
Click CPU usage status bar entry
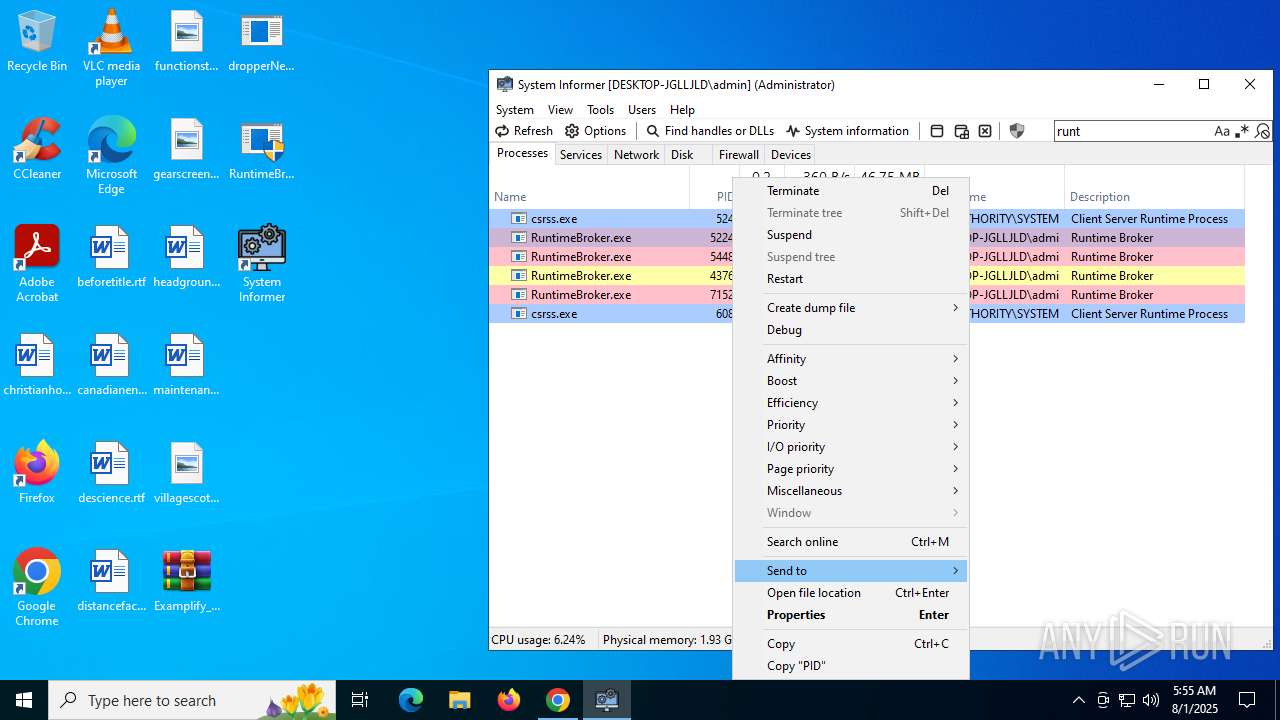539,640
